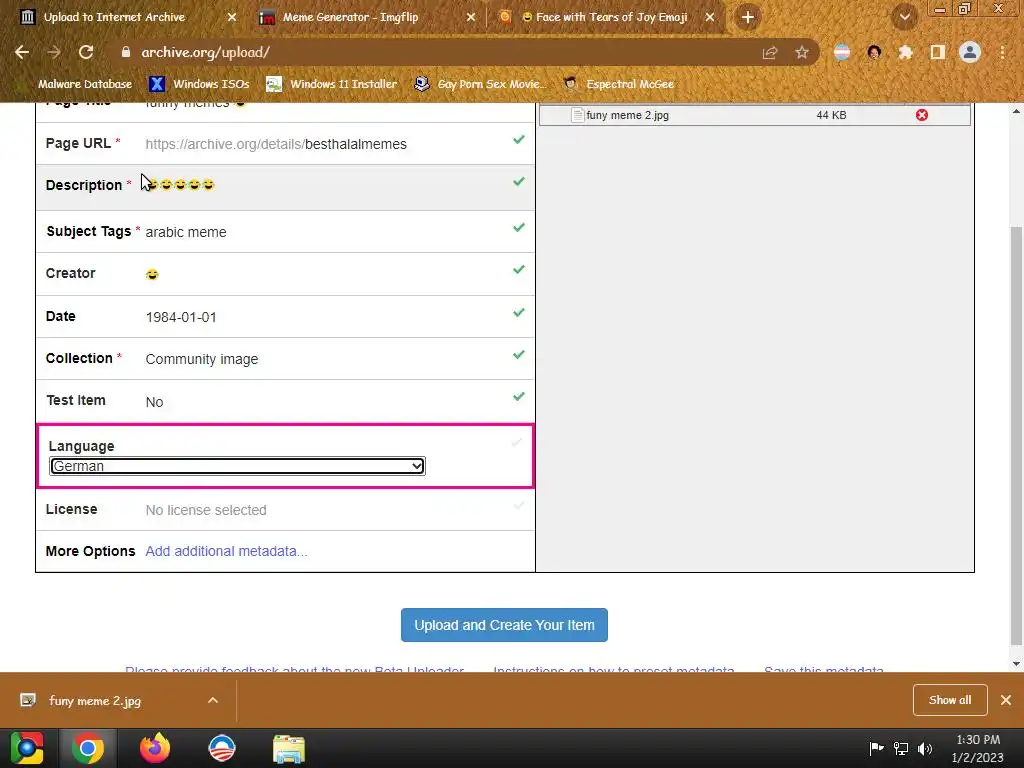Viewport: 1024px width, 768px height.
Task: Switch to Face with Tears of Joy Emoji tab
Action: point(605,17)
